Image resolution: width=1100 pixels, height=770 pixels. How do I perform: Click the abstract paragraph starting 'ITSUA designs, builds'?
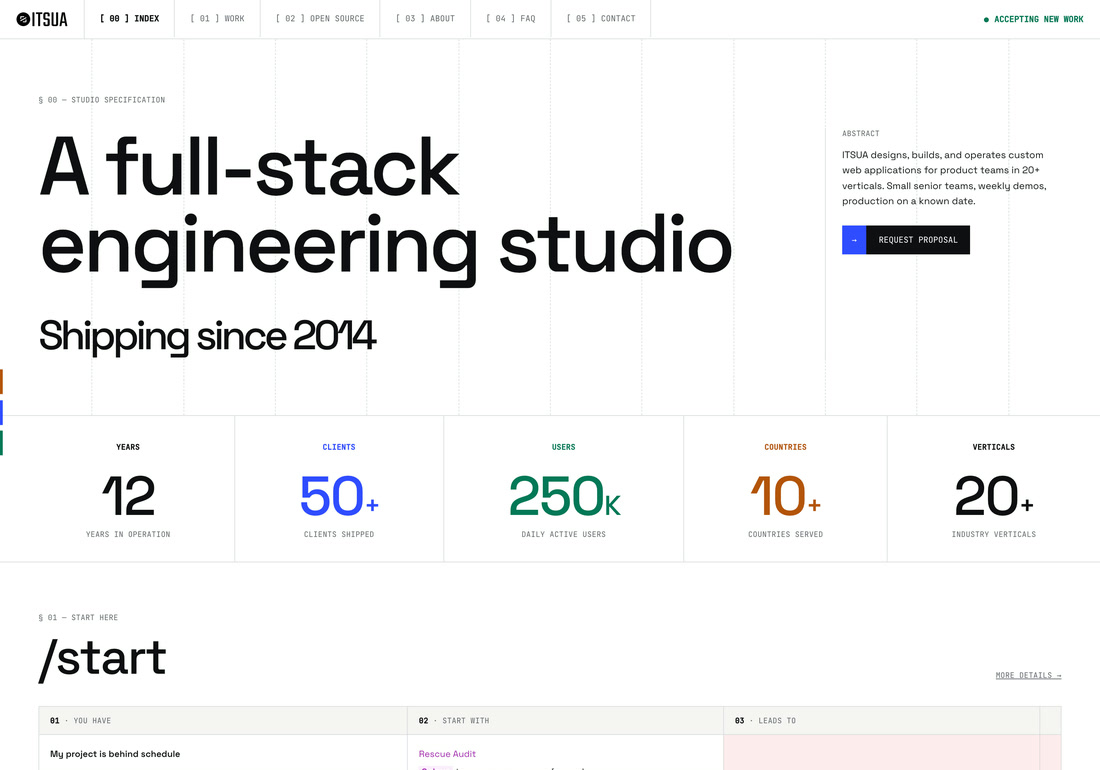tap(944, 178)
